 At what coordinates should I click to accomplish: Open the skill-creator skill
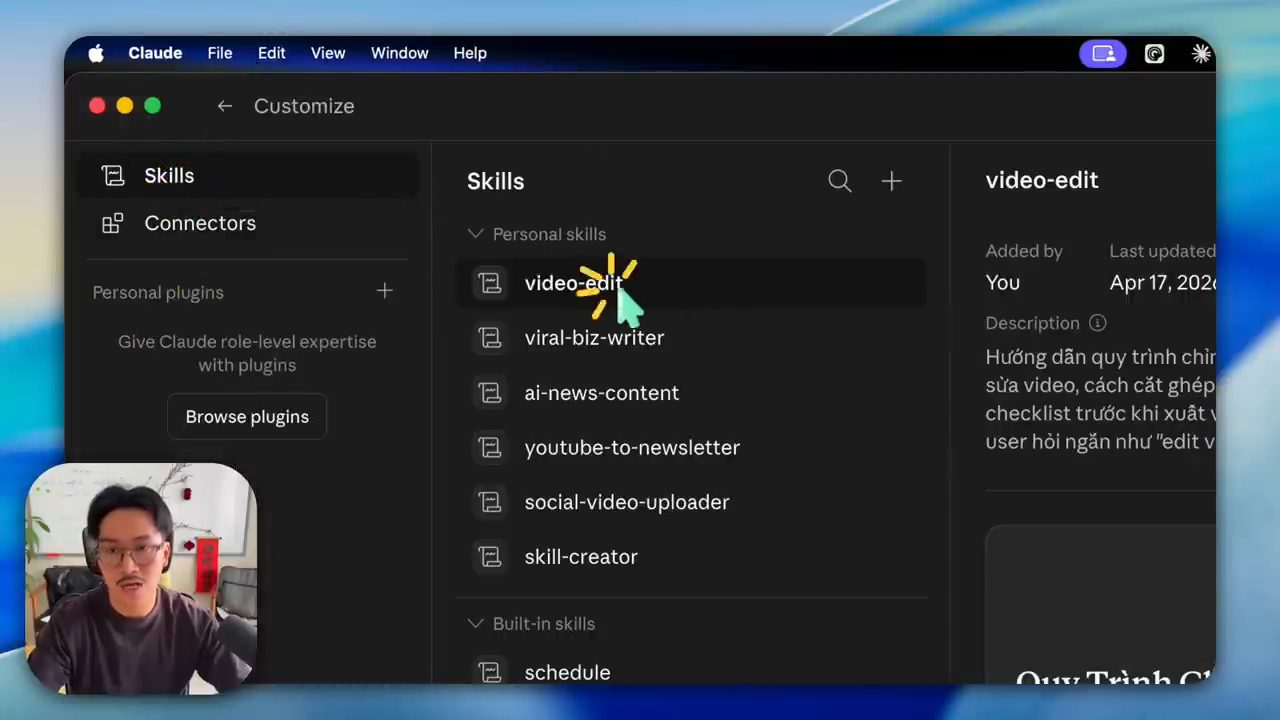point(691,557)
